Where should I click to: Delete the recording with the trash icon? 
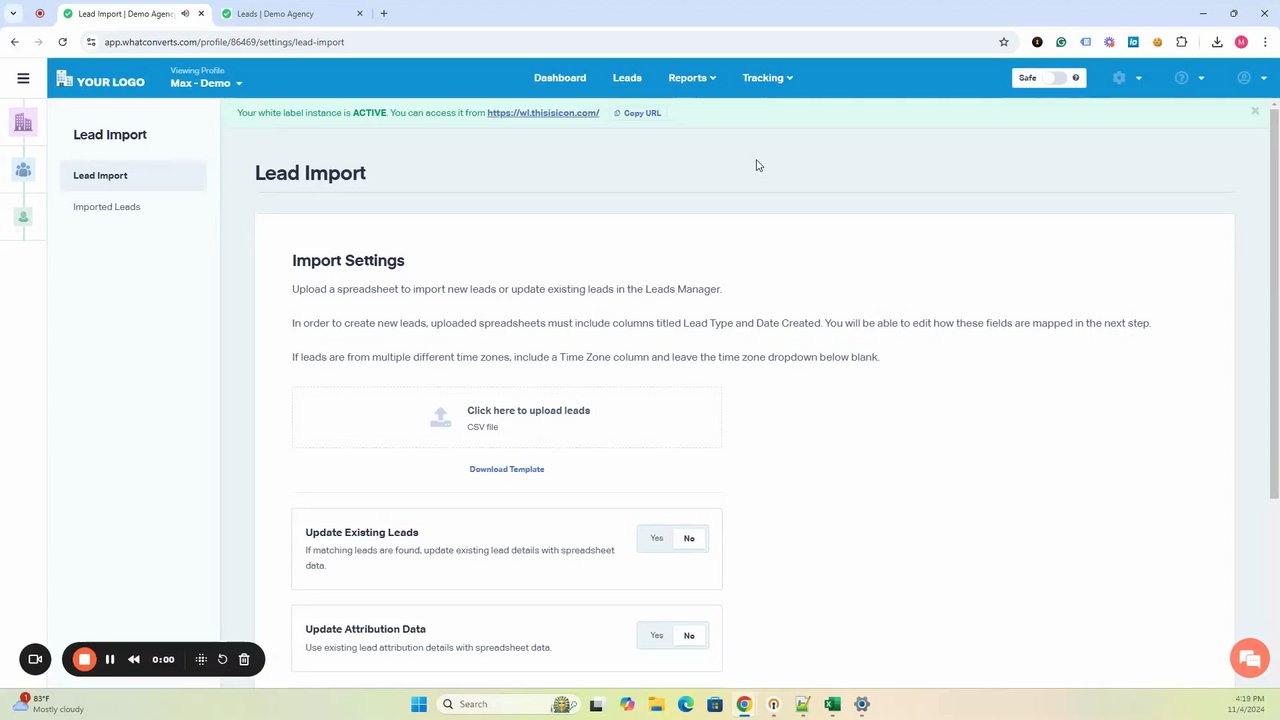(244, 659)
